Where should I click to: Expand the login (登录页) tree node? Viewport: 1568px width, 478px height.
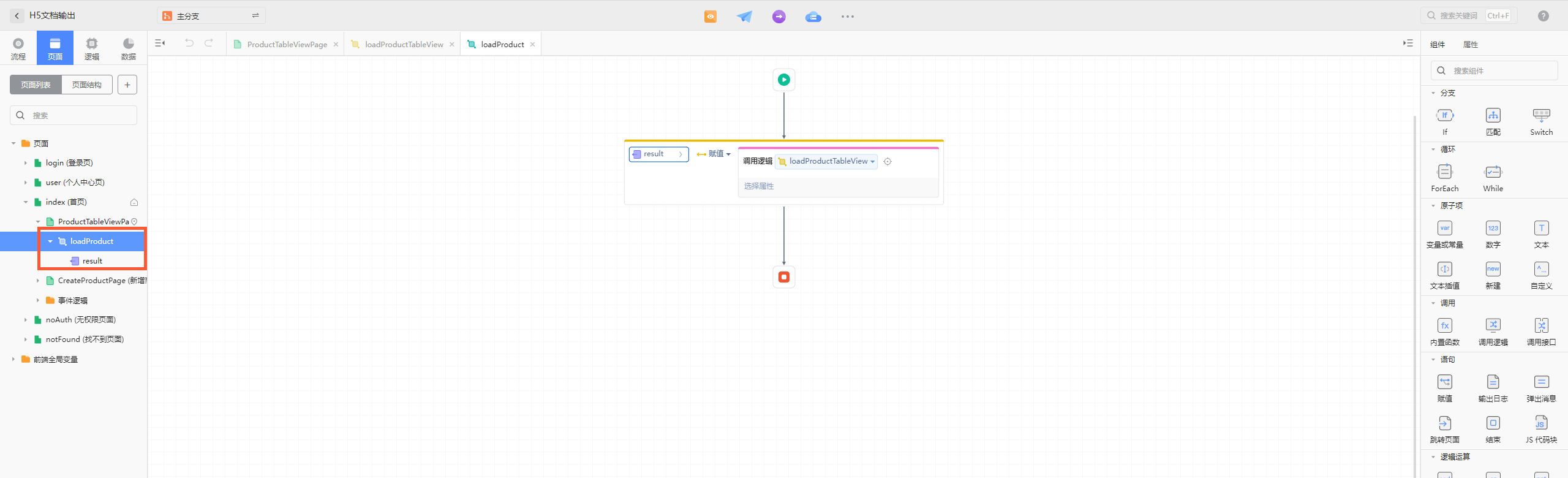click(26, 163)
